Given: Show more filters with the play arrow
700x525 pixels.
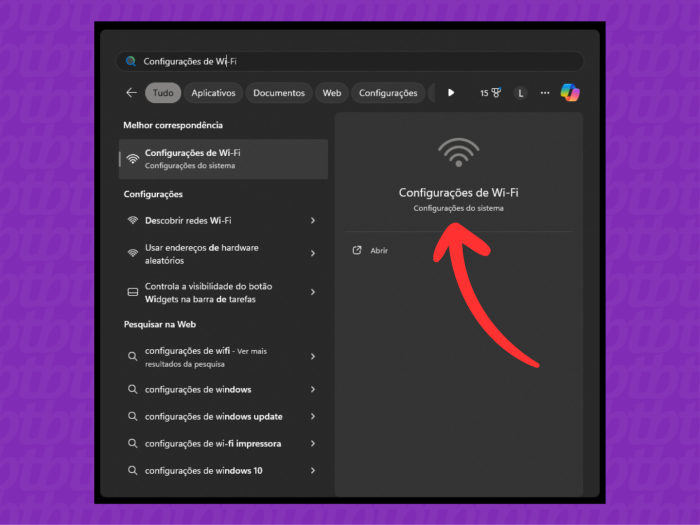Looking at the screenshot, I should pyautogui.click(x=451, y=93).
